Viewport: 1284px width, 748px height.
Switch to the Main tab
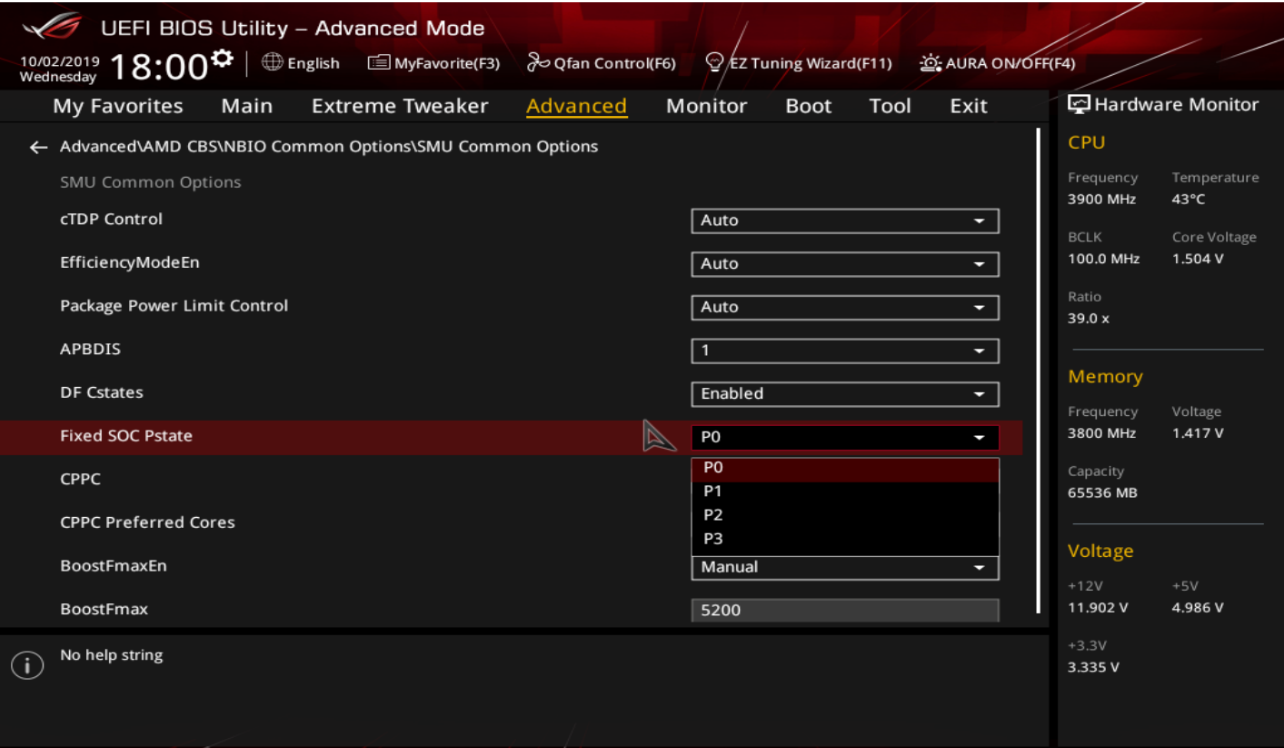[x=247, y=106]
